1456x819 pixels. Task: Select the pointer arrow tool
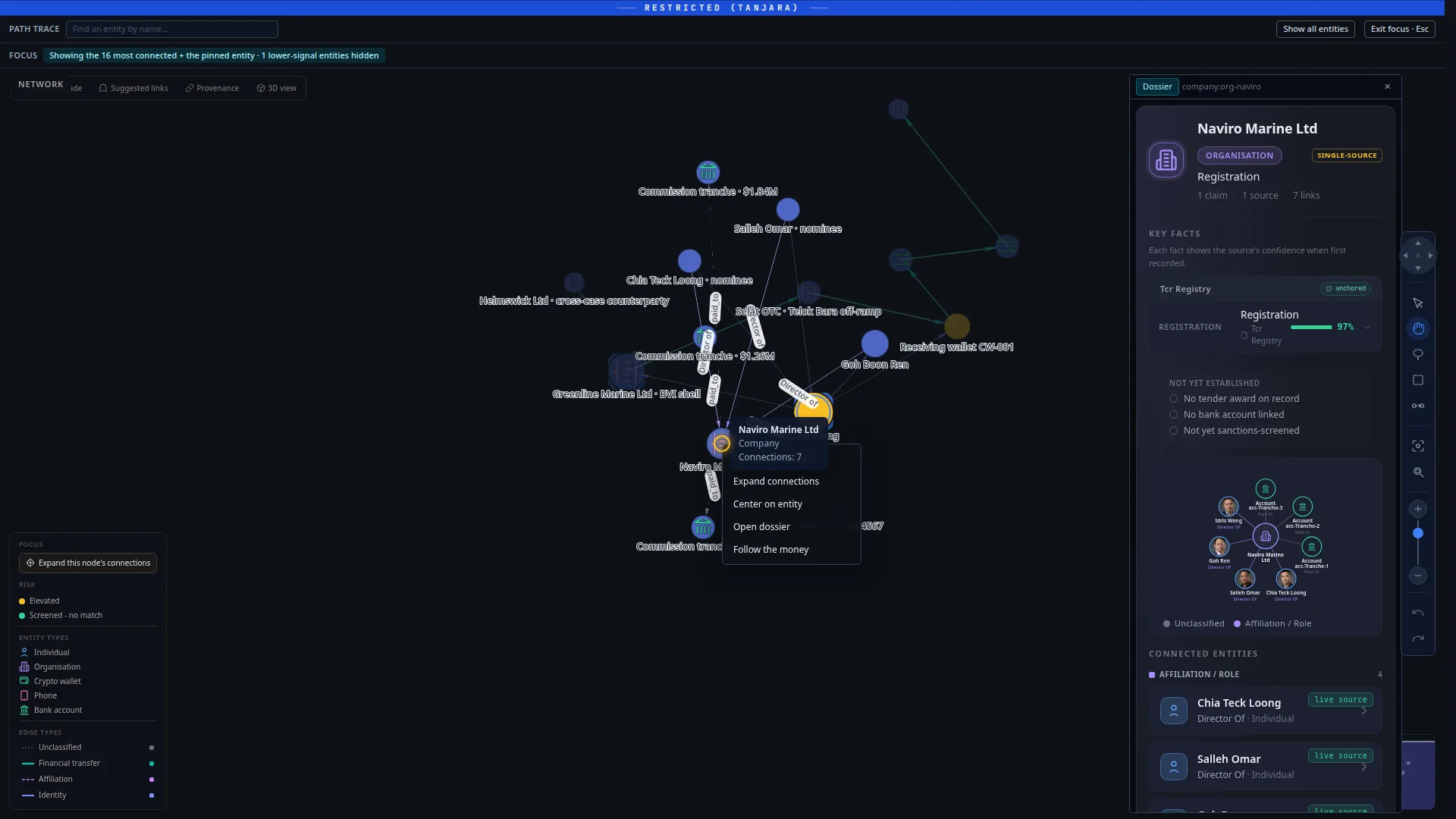(x=1417, y=303)
